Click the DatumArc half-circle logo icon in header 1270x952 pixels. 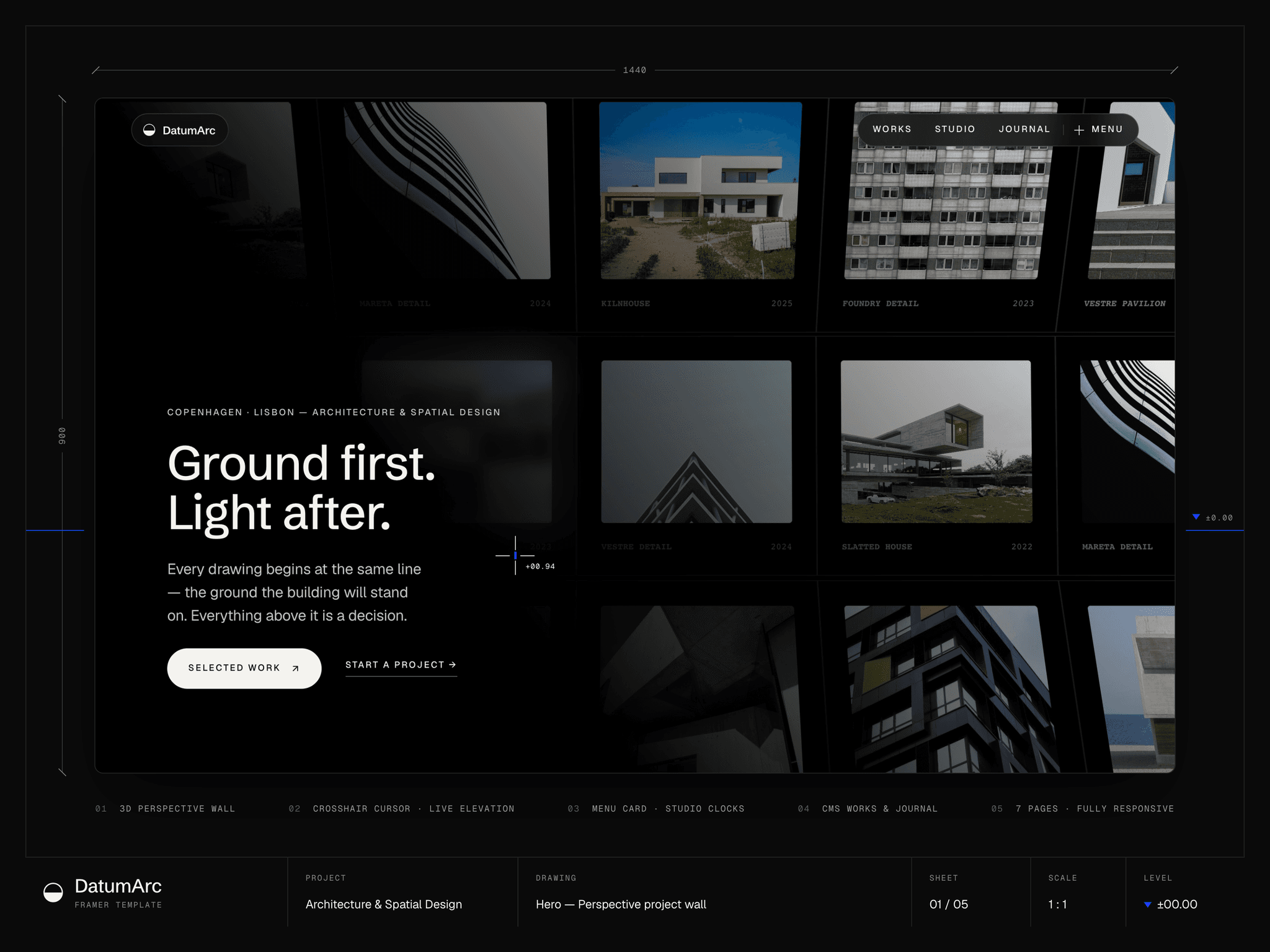(x=149, y=130)
